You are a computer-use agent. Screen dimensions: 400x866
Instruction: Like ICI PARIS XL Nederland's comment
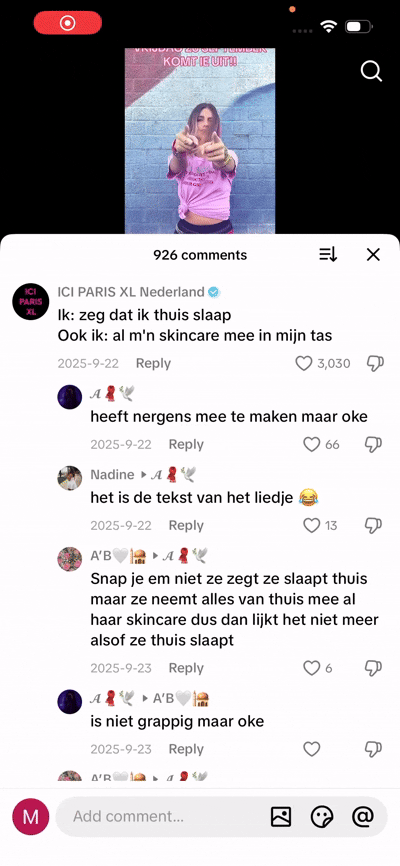(304, 363)
